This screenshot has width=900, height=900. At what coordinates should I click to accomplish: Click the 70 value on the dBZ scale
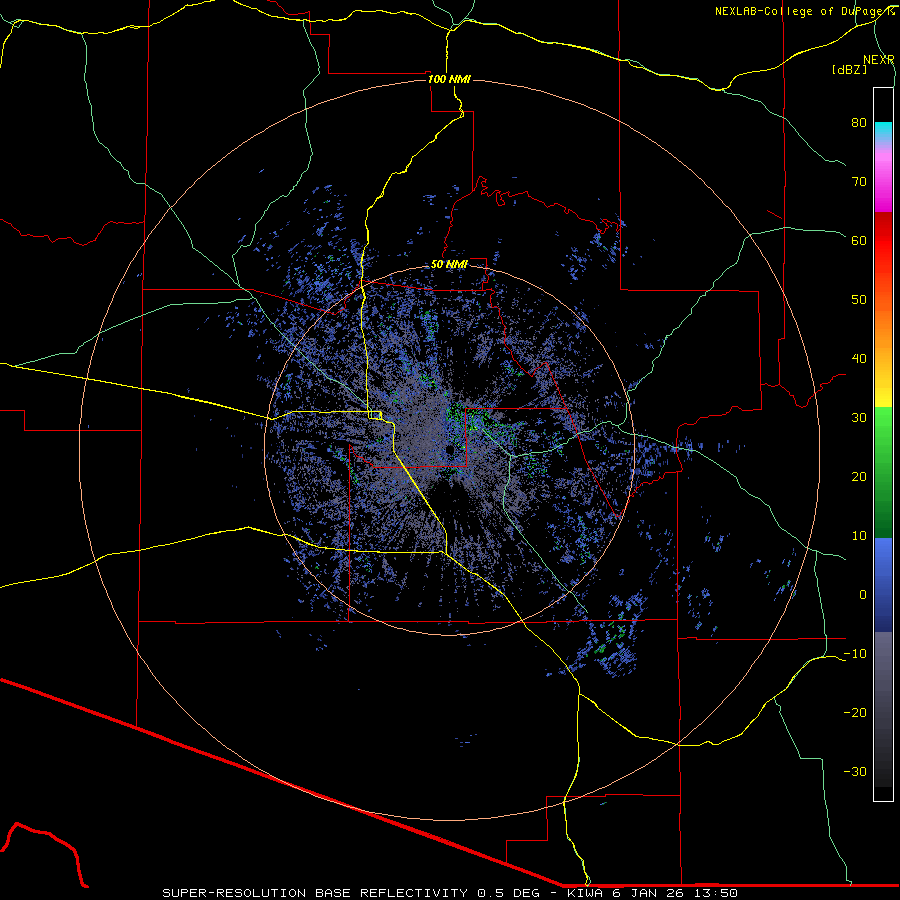coord(859,182)
